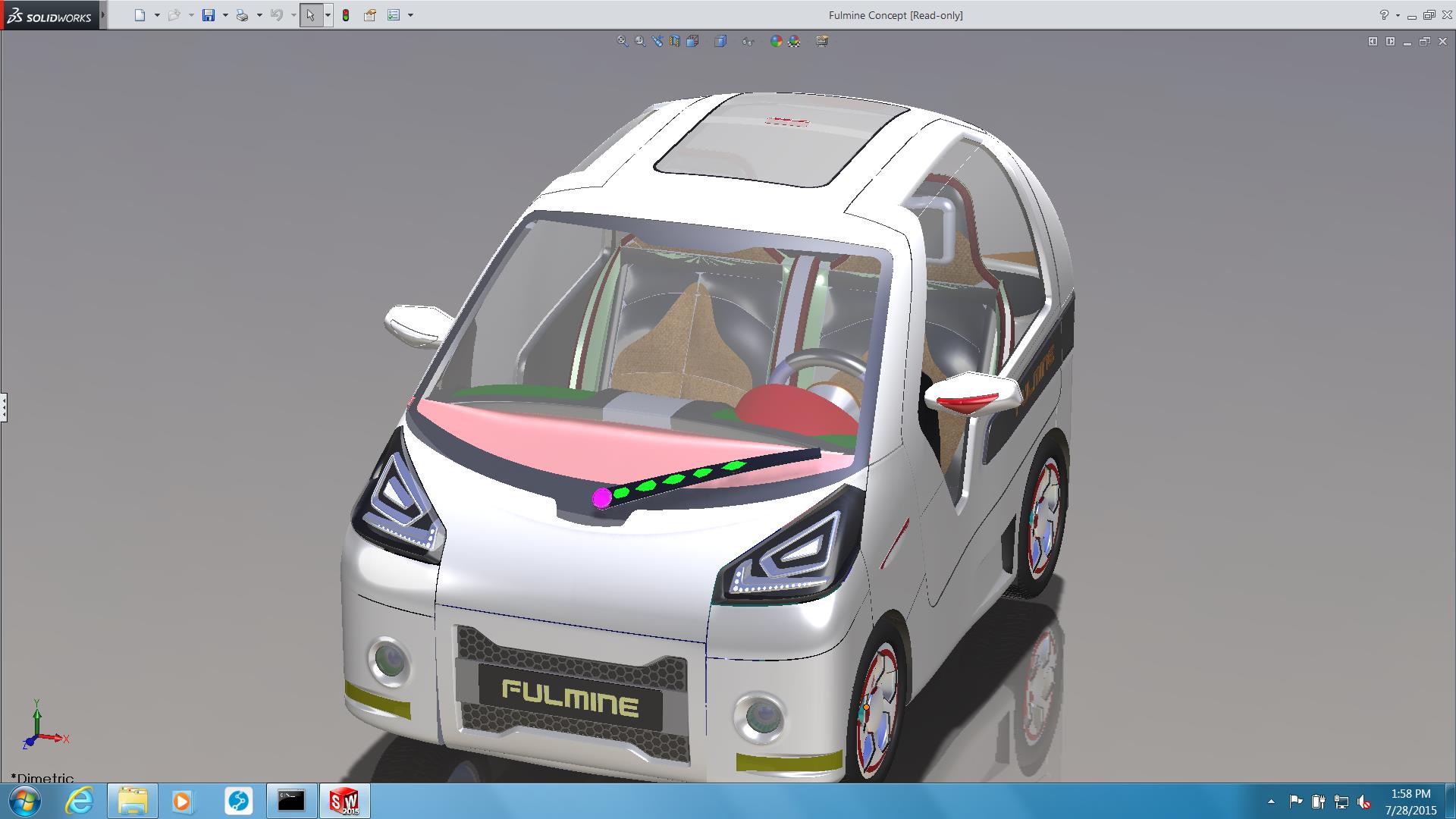Expand the Save dropdown arrow
This screenshot has width=1456, height=819.
pos(225,15)
